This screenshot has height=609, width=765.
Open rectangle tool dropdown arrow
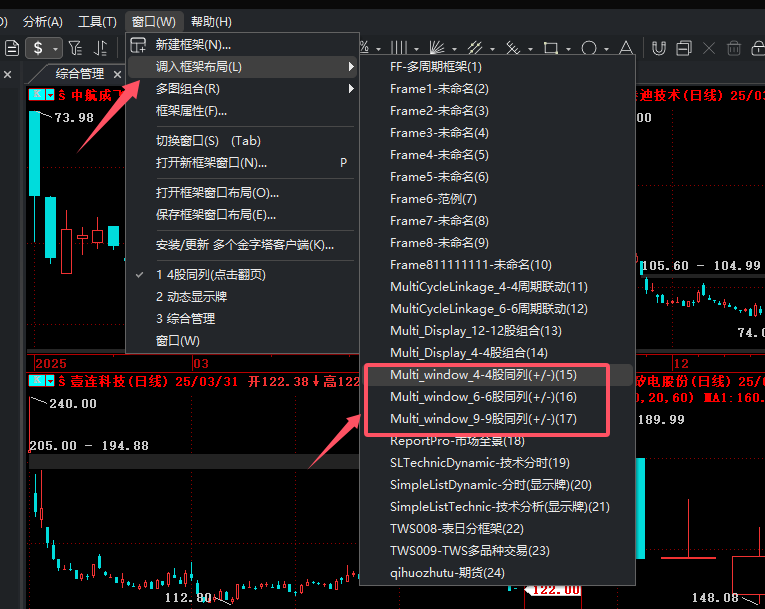(x=568, y=49)
